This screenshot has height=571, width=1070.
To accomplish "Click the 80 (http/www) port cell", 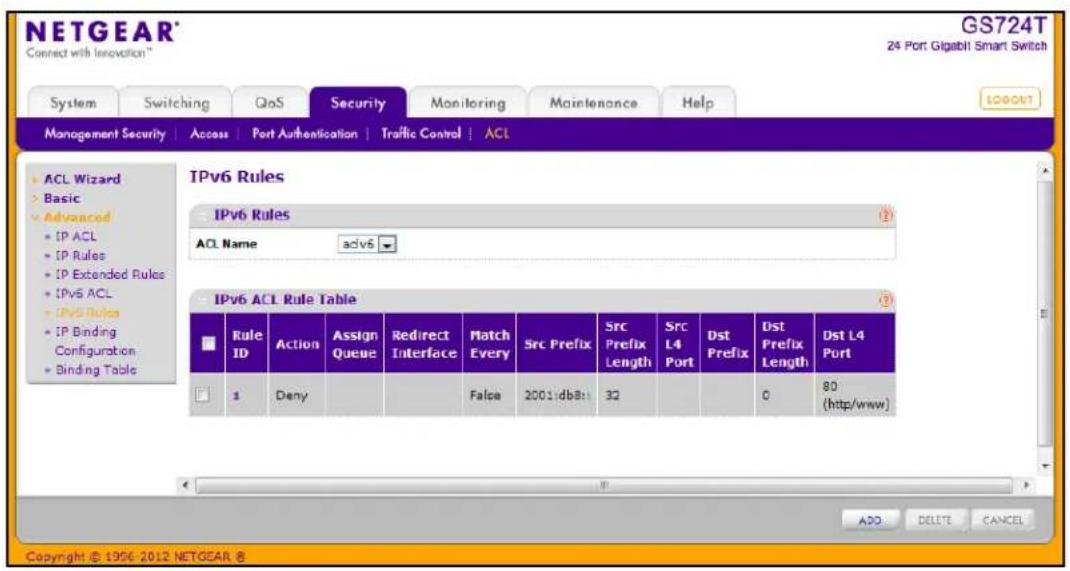I will [x=854, y=394].
